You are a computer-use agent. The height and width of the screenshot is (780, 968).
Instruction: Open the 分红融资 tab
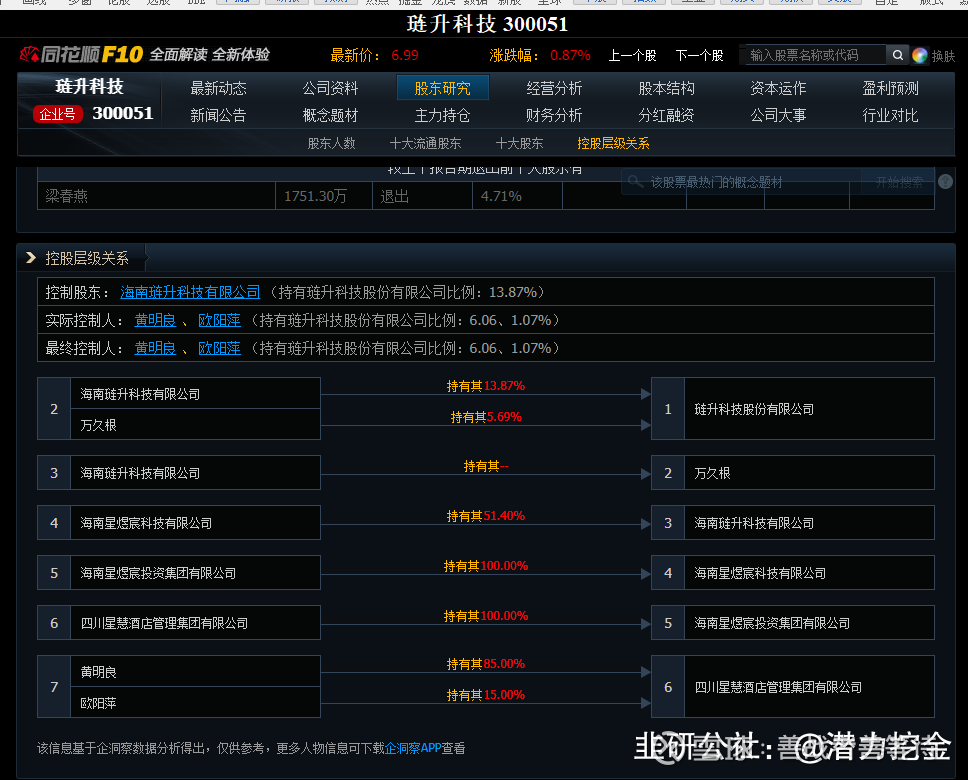pyautogui.click(x=666, y=115)
